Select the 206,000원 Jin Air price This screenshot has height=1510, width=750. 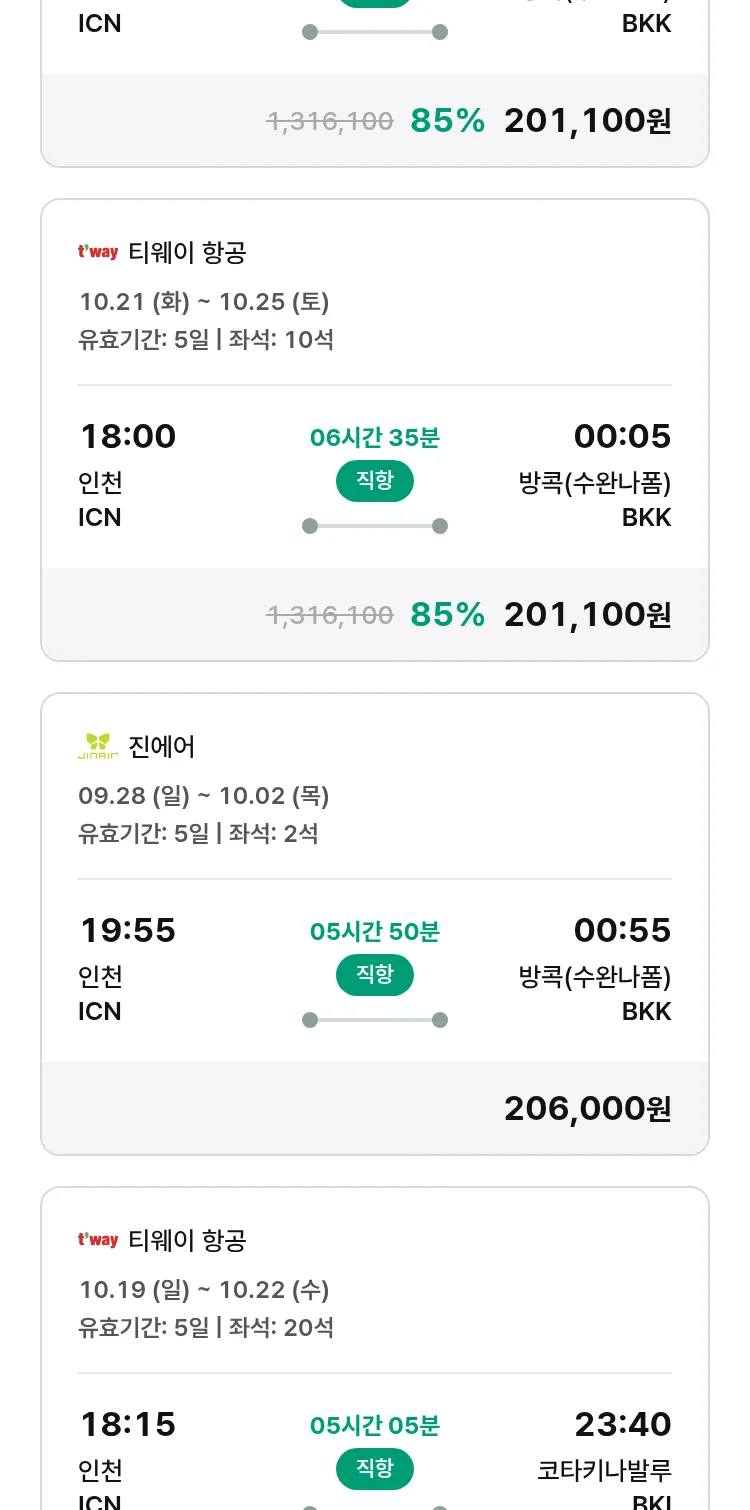tap(587, 1108)
